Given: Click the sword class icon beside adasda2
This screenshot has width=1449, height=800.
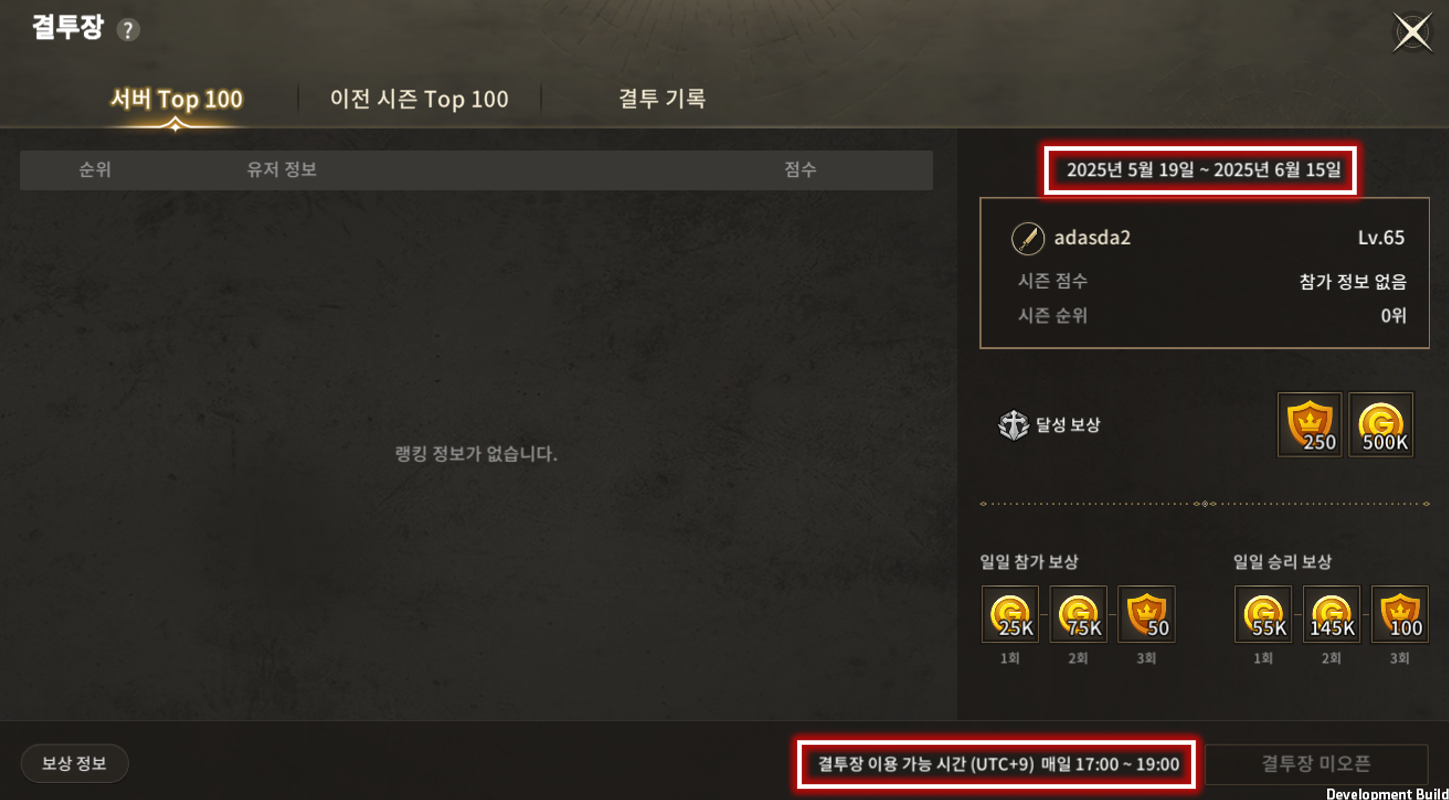Looking at the screenshot, I should pos(1028,238).
